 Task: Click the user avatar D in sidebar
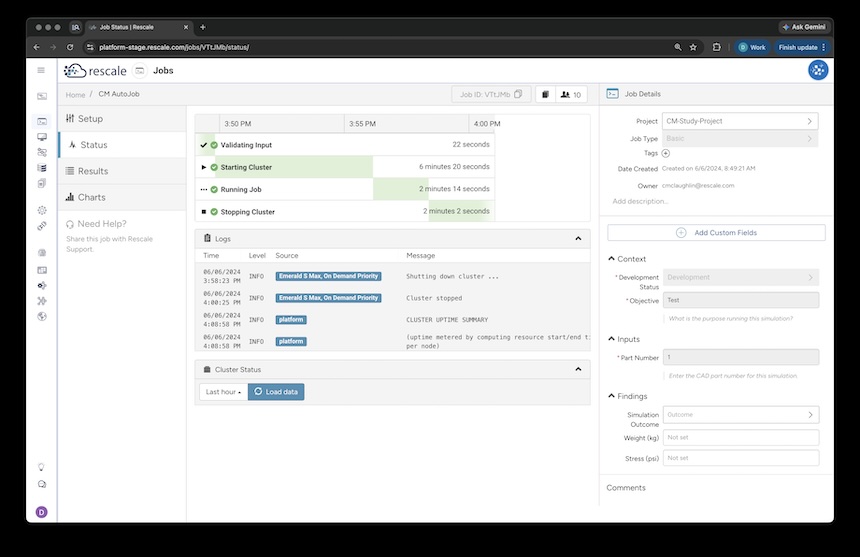[x=42, y=512]
